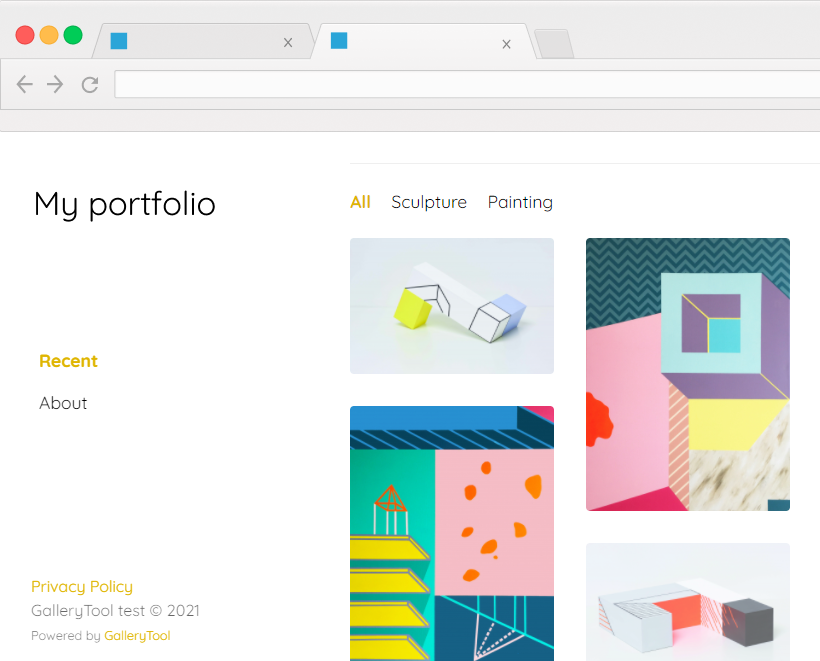Reload the current page
This screenshot has width=820, height=661.
click(x=89, y=84)
